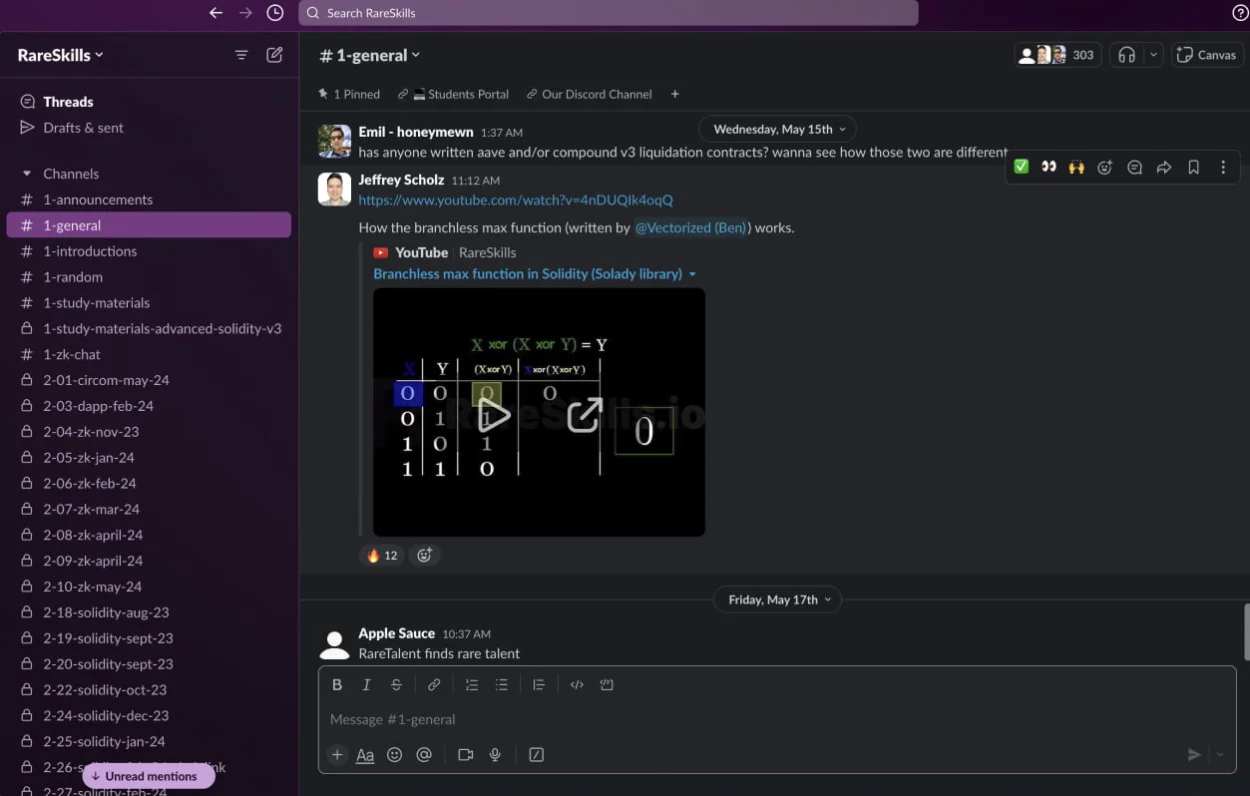Viewport: 1250px width, 796px height.
Task: Click the bookmark icon on message
Action: click(1193, 168)
